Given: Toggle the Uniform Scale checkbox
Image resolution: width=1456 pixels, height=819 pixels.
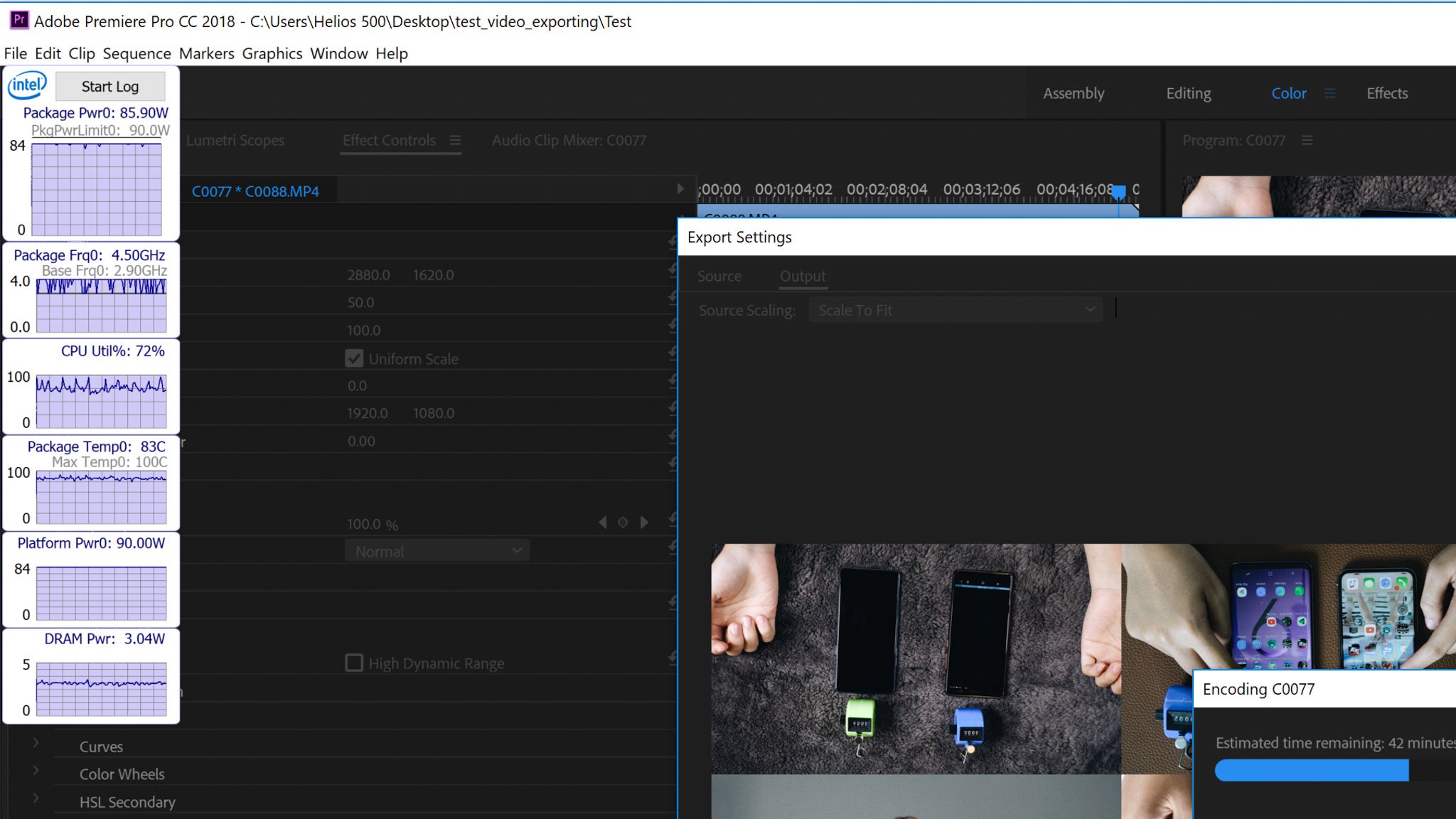Looking at the screenshot, I should coord(354,358).
